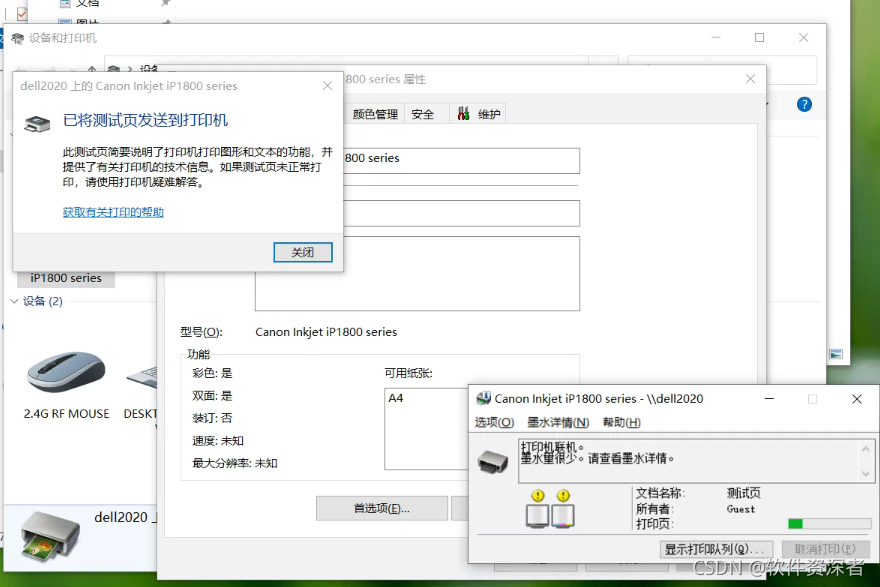880x587 pixels.
Task: Click the large comment text box
Action: (x=417, y=273)
